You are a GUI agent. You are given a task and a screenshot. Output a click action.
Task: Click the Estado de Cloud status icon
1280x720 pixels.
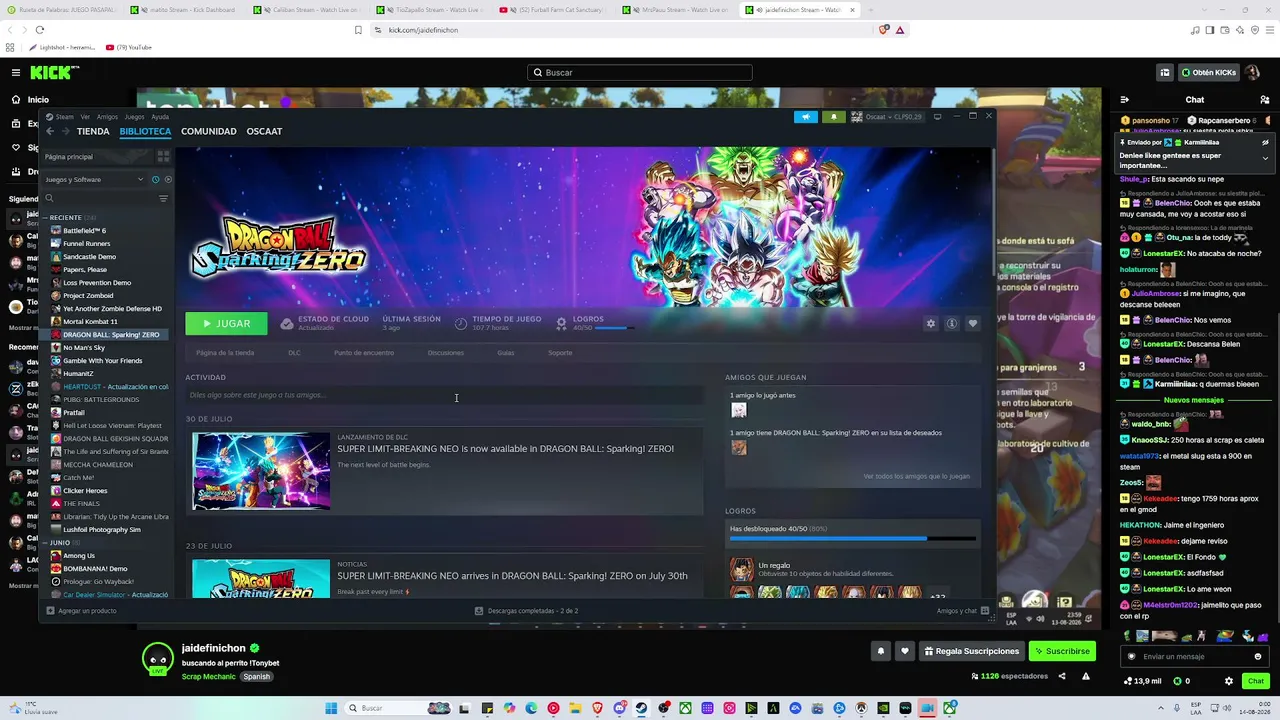click(287, 324)
